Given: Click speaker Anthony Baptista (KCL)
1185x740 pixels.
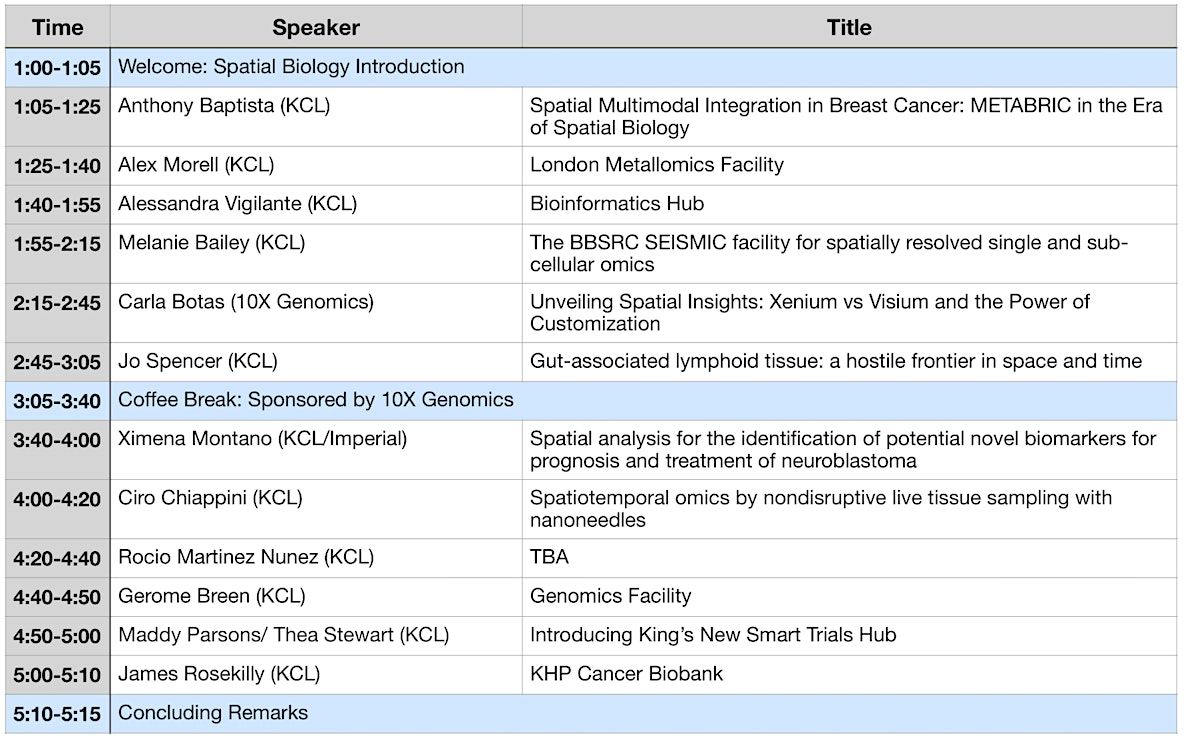Looking at the screenshot, I should [223, 106].
